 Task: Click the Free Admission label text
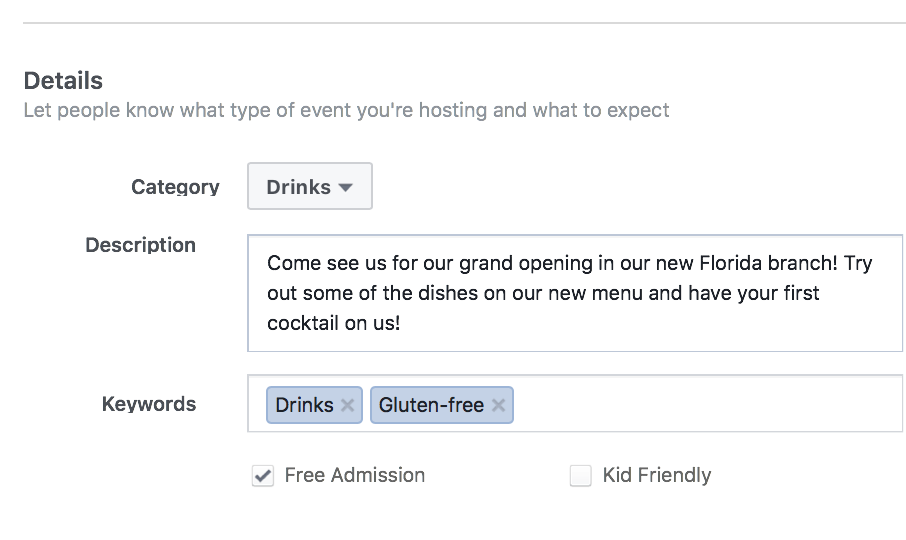(x=354, y=475)
